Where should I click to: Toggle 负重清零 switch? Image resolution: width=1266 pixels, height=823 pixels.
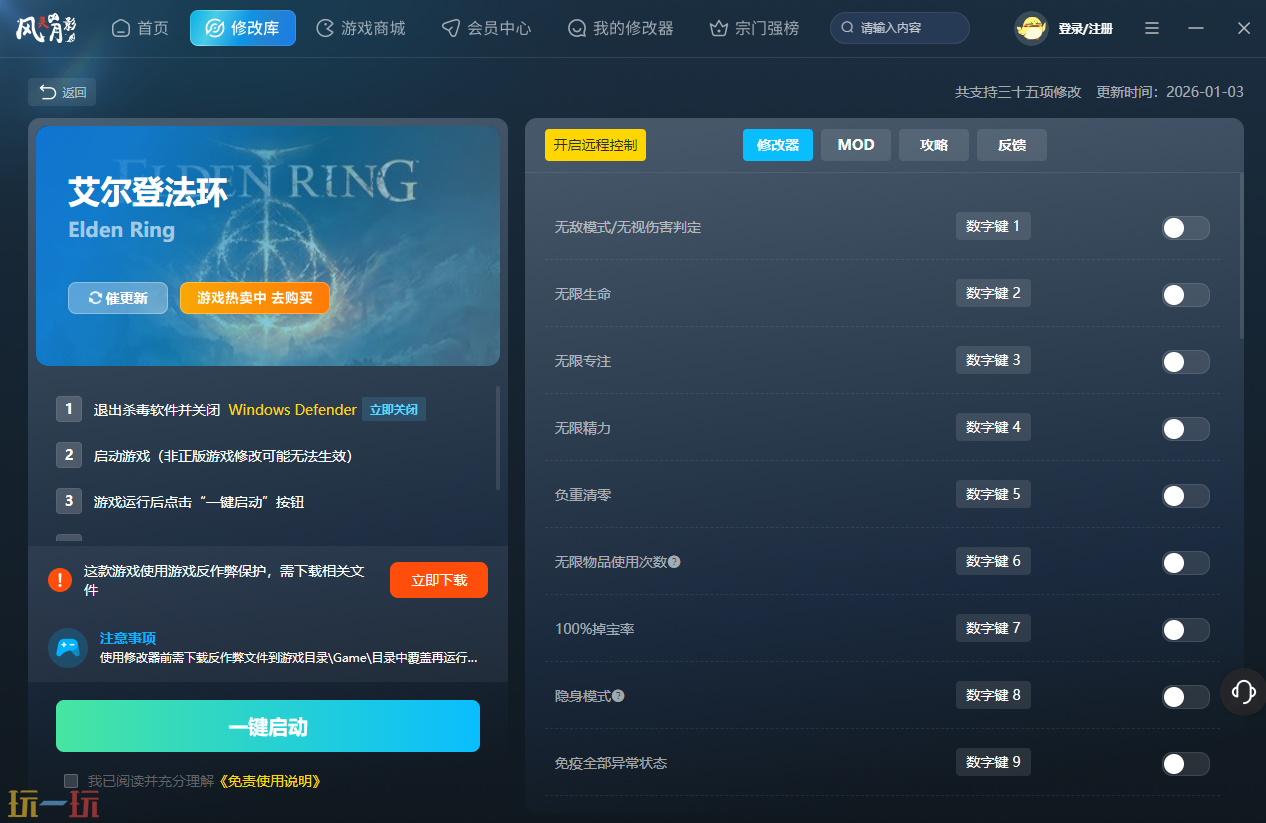pos(1185,496)
